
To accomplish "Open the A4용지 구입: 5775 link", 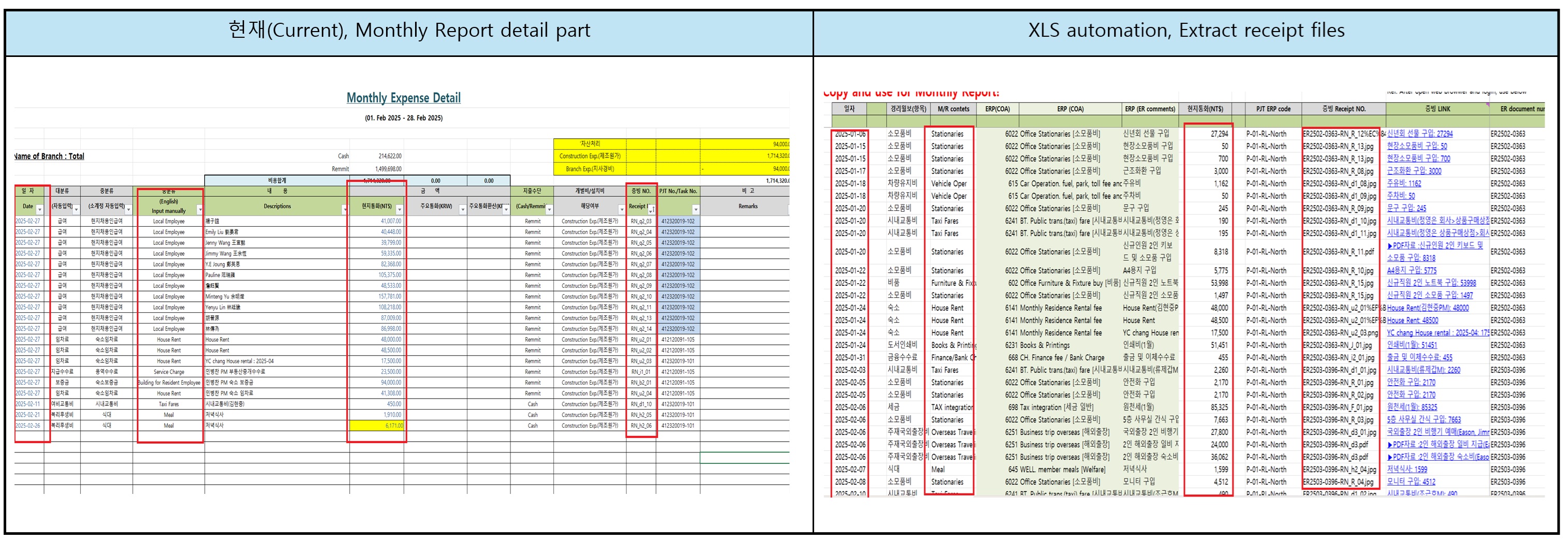I will (1411, 271).
